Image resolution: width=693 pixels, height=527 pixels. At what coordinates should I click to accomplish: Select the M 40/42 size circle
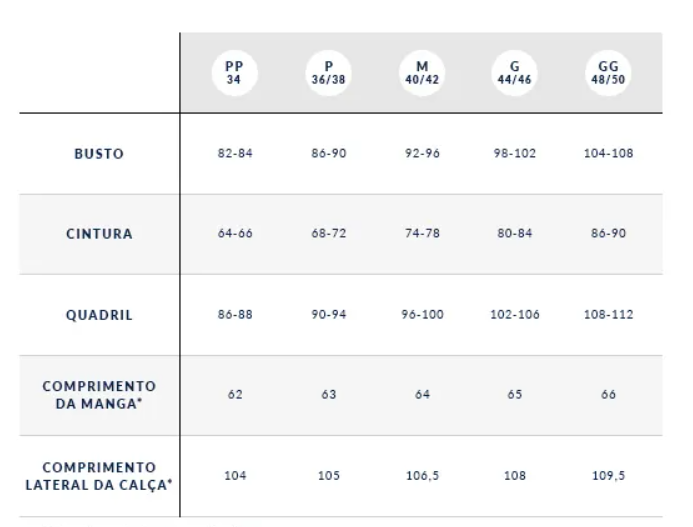[421, 73]
